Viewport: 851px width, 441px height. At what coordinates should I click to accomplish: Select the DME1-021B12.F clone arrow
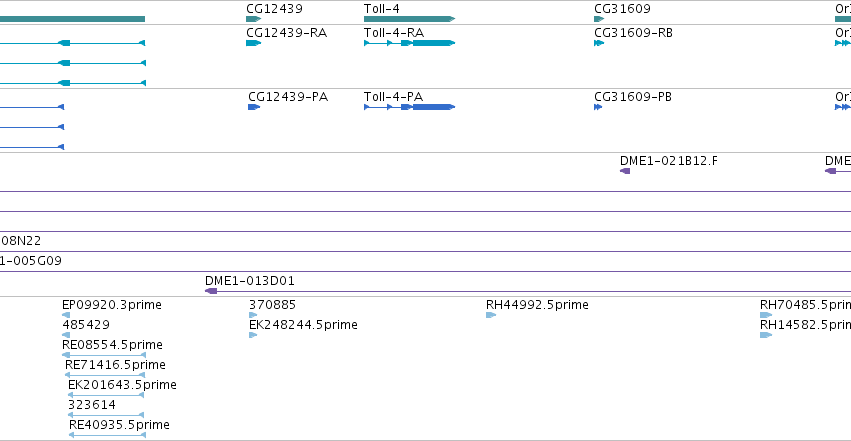pyautogui.click(x=625, y=171)
